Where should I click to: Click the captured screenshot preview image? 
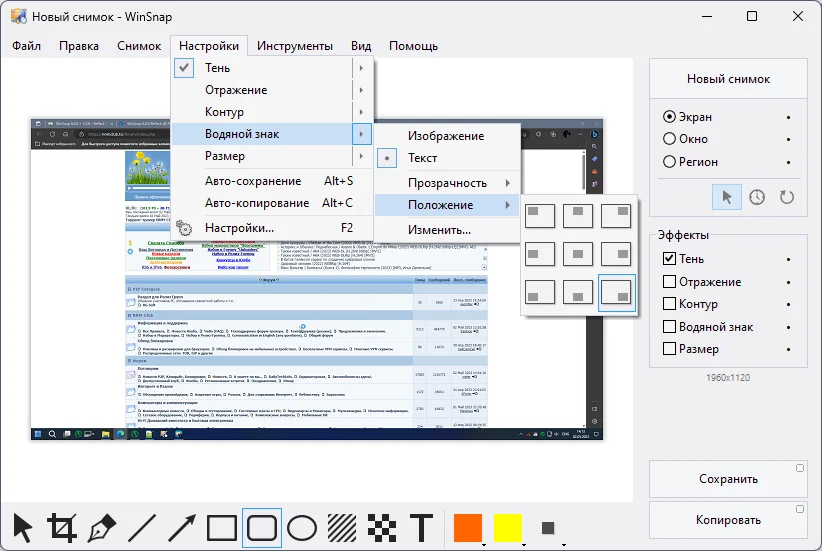(317, 279)
